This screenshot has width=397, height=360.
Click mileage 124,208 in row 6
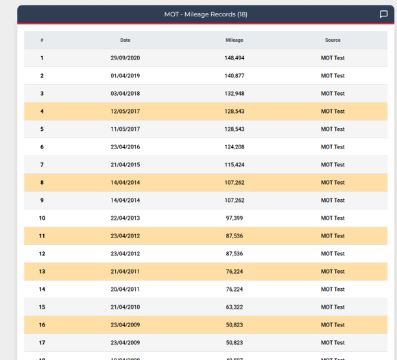[x=234, y=147]
